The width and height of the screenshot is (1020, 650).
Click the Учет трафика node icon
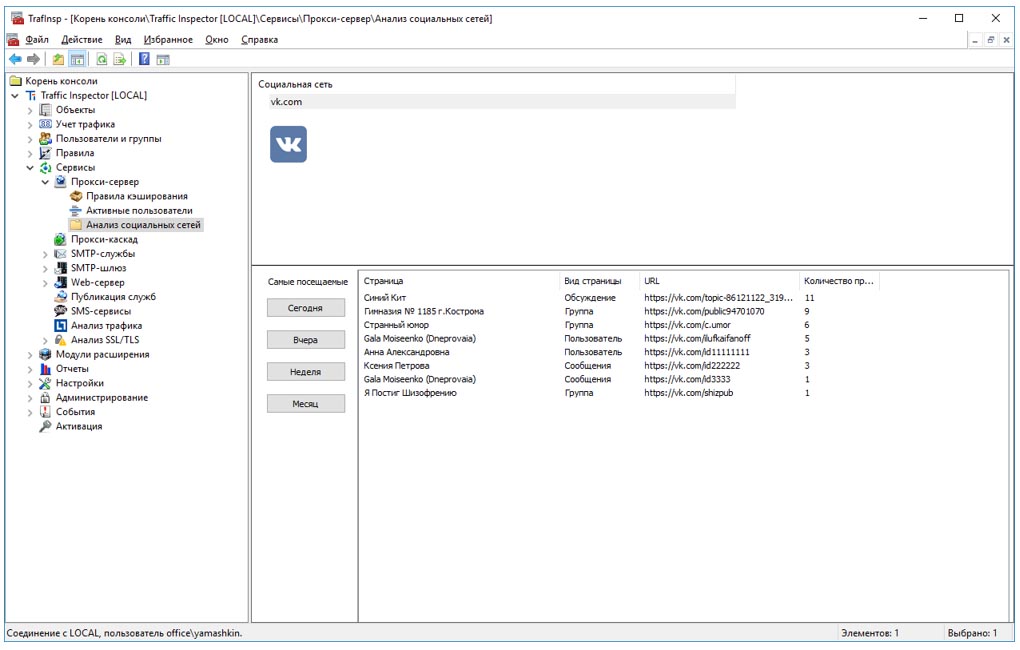click(x=46, y=124)
